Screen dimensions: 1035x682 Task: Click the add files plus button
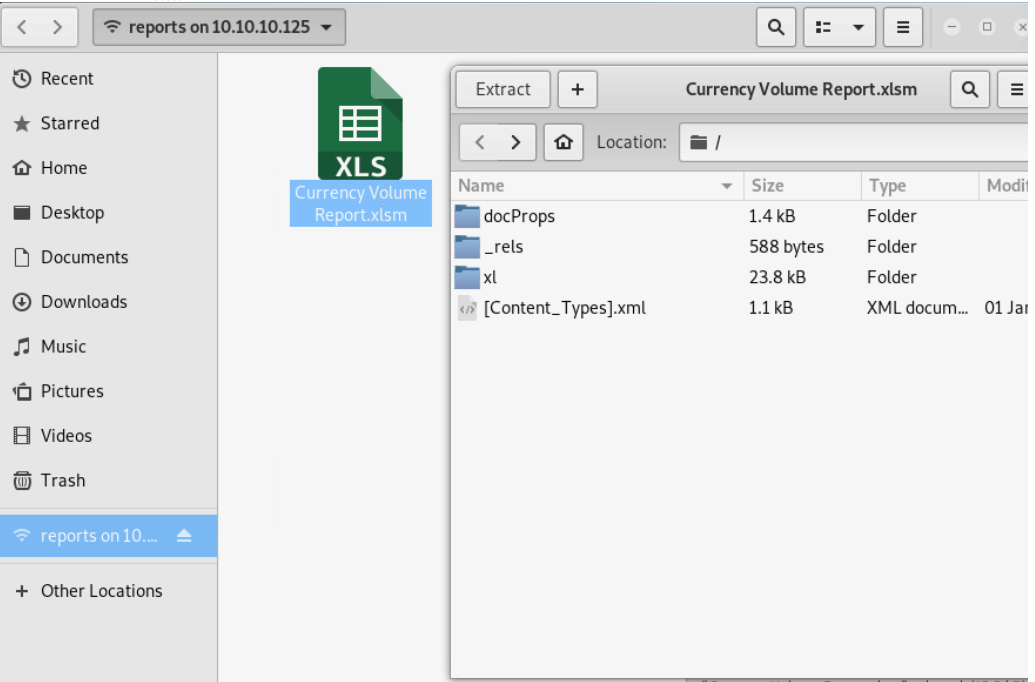coord(577,90)
